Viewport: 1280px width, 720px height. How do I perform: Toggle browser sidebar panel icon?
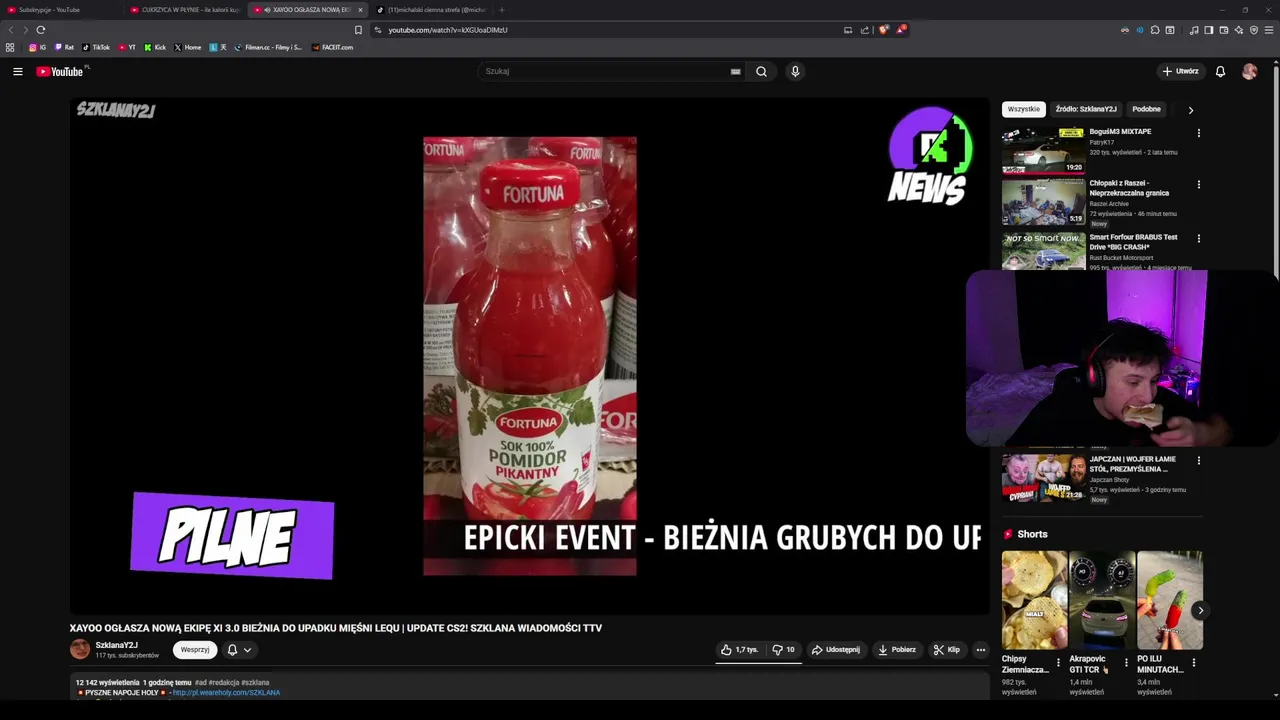point(1208,30)
